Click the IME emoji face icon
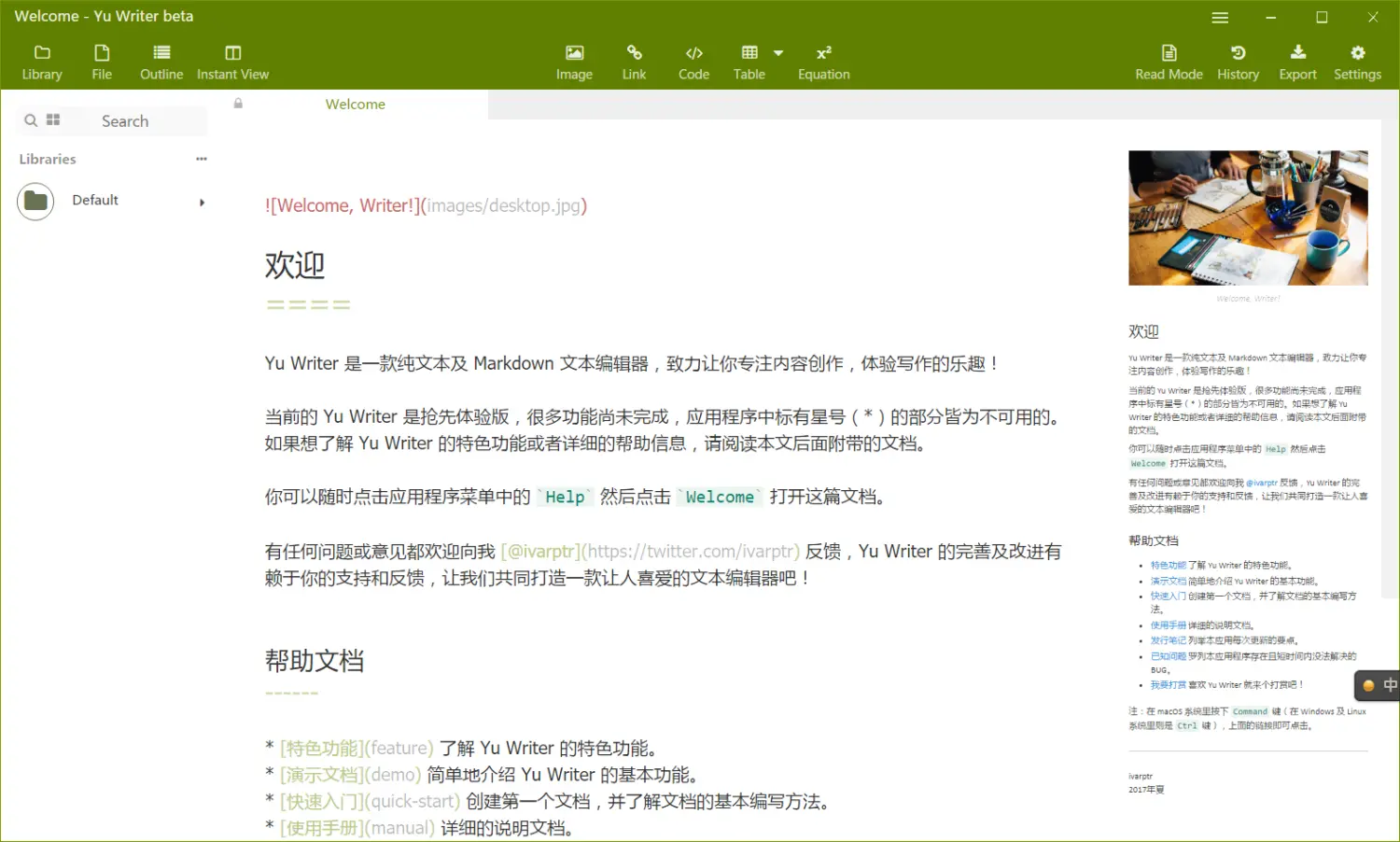The height and width of the screenshot is (842, 1400). 1368,686
